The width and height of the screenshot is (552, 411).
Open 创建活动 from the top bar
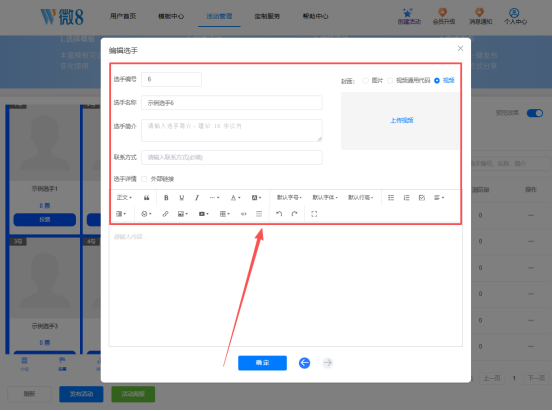tap(409, 17)
